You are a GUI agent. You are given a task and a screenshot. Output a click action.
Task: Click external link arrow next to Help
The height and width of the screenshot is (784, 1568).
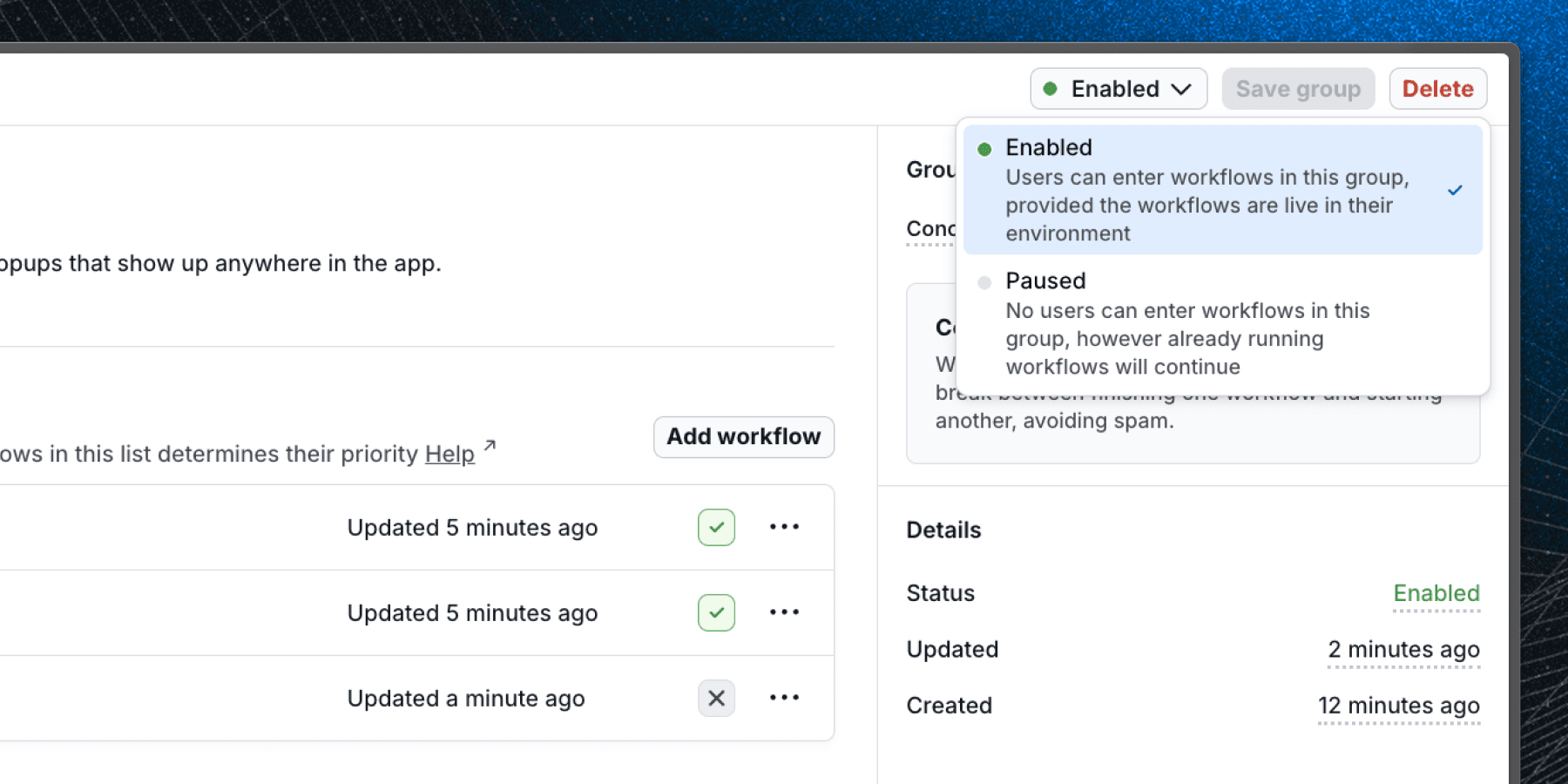(490, 446)
